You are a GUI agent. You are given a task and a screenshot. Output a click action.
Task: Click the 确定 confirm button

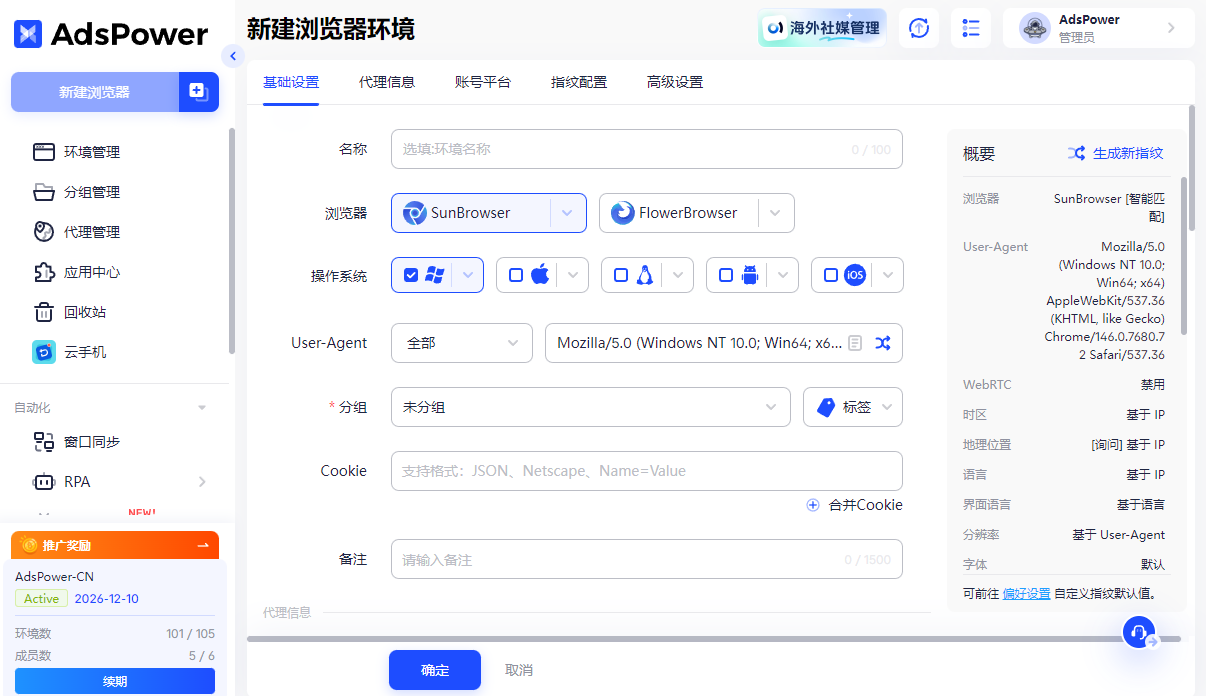(435, 670)
